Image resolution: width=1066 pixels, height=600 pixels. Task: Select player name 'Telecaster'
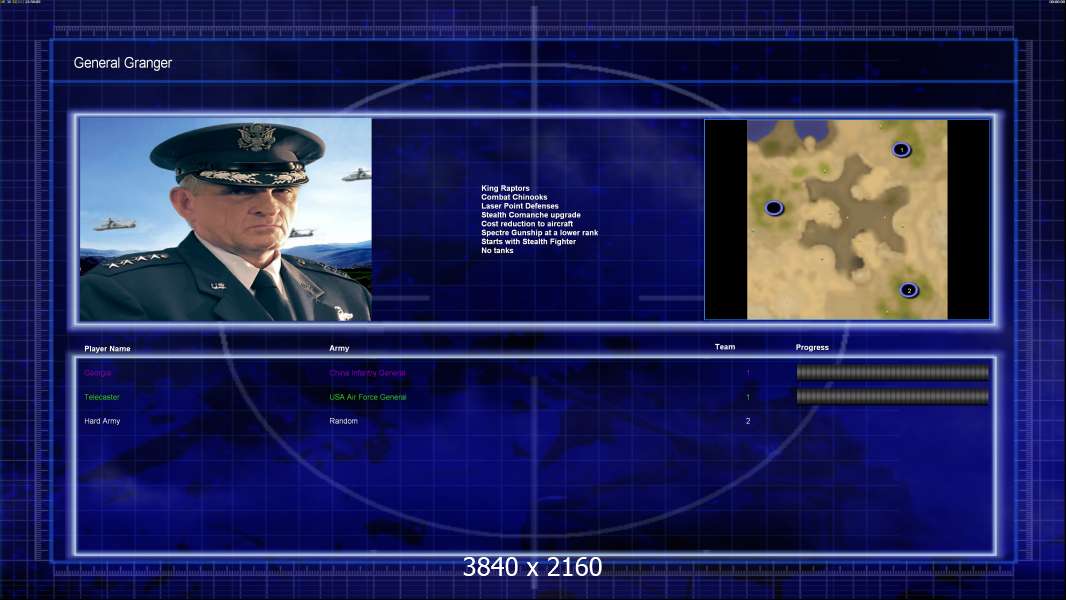102,397
